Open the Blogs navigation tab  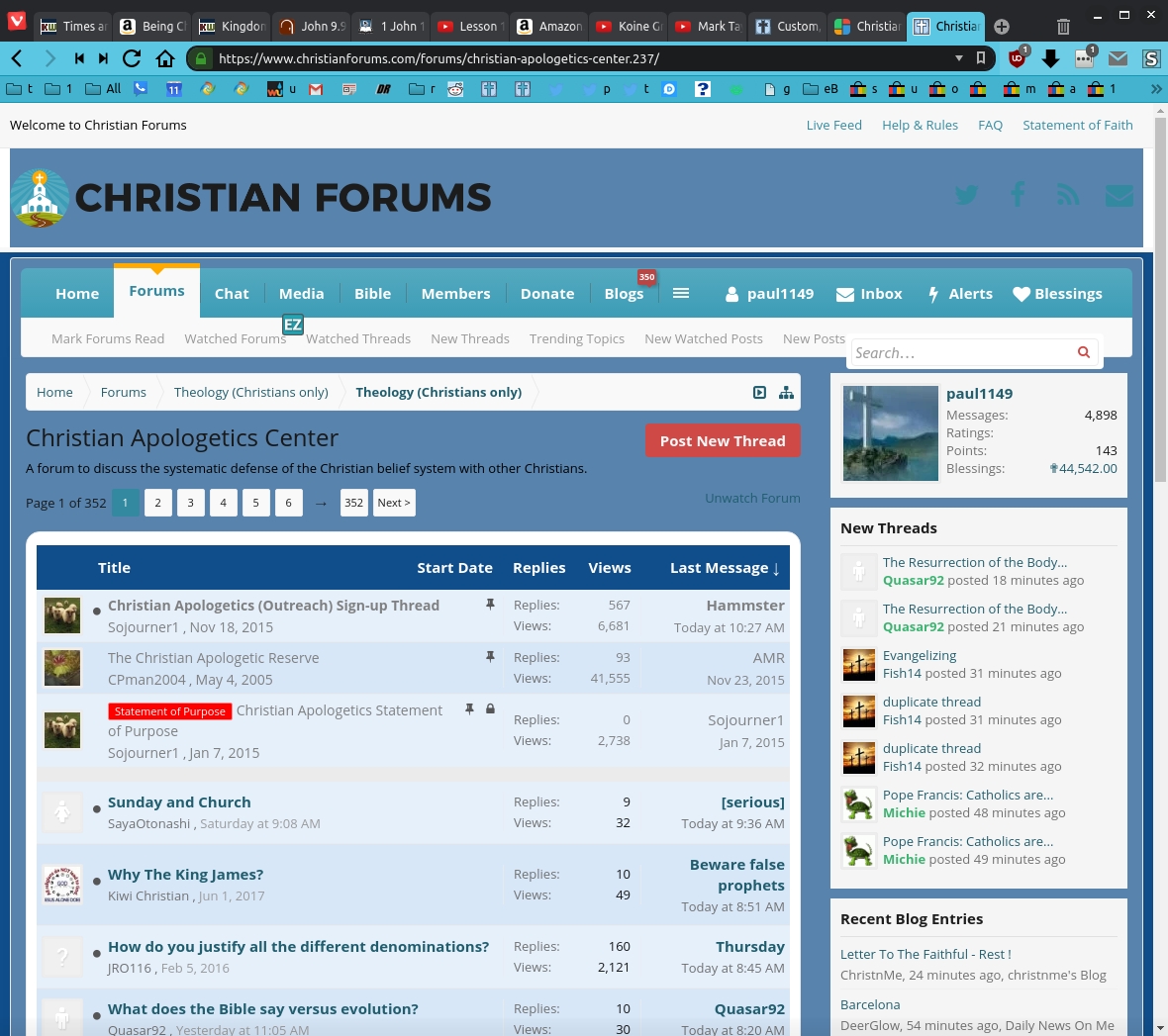tap(624, 294)
